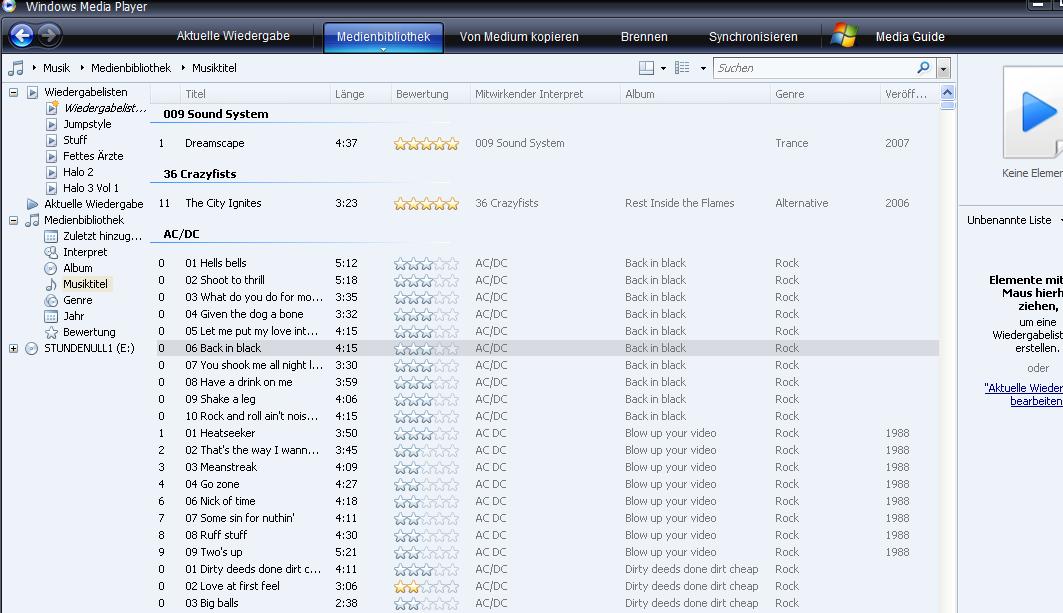Click into the Suchen search field
The height and width of the screenshot is (613, 1063).
(x=816, y=68)
